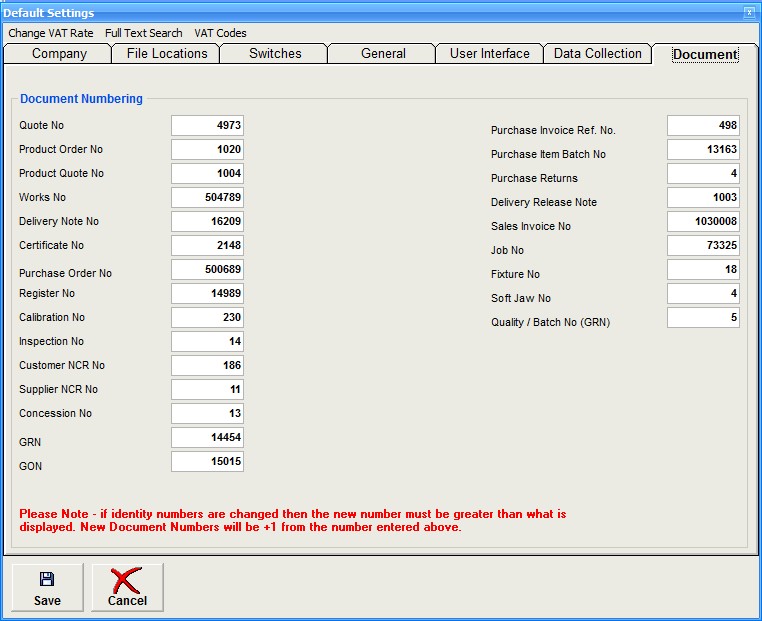Switch to the File Locations tab
This screenshot has height=621, width=762.
(167, 54)
